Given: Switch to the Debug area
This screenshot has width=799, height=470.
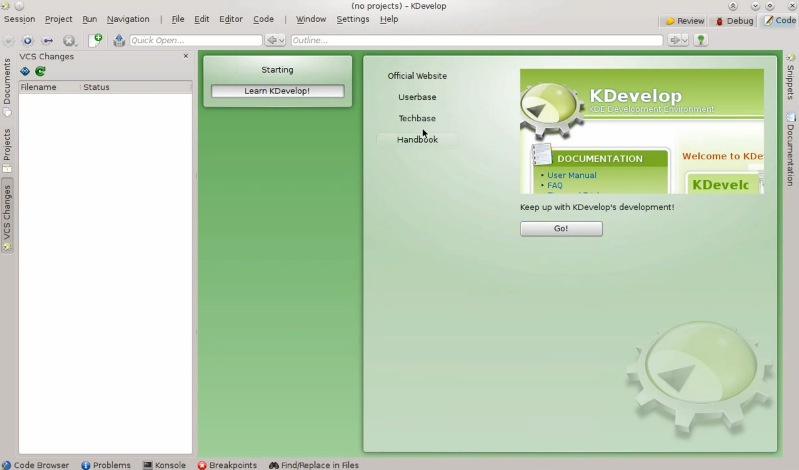Looking at the screenshot, I should tap(734, 20).
